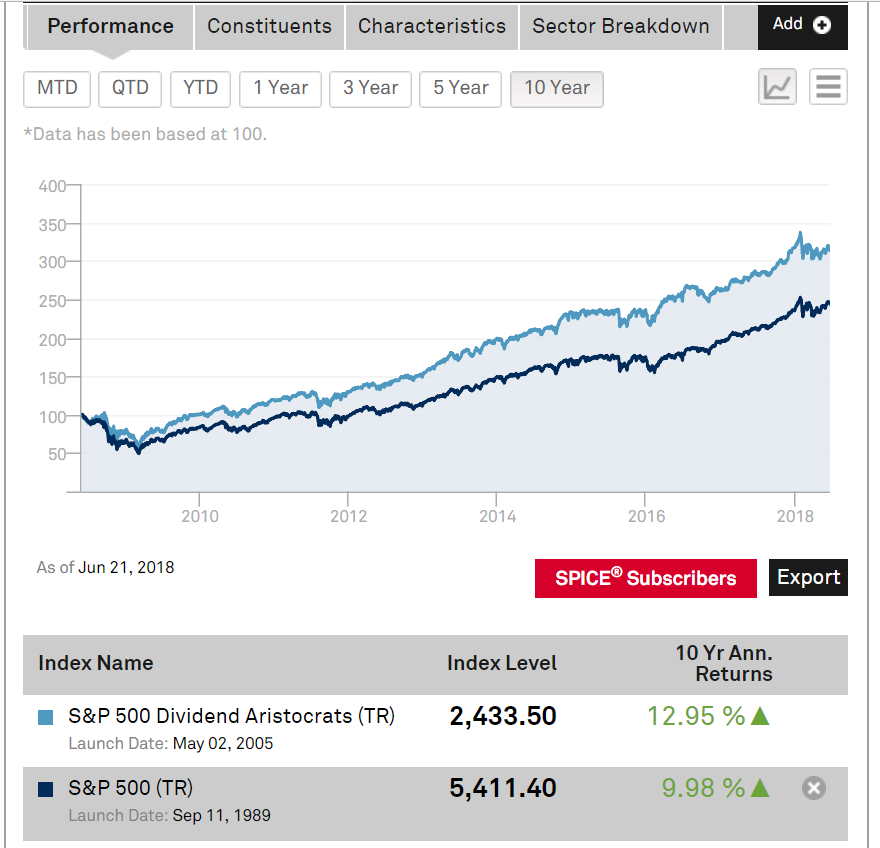Image resolution: width=880 pixels, height=848 pixels.
Task: Click the SPICE Subscribers button
Action: click(x=645, y=578)
